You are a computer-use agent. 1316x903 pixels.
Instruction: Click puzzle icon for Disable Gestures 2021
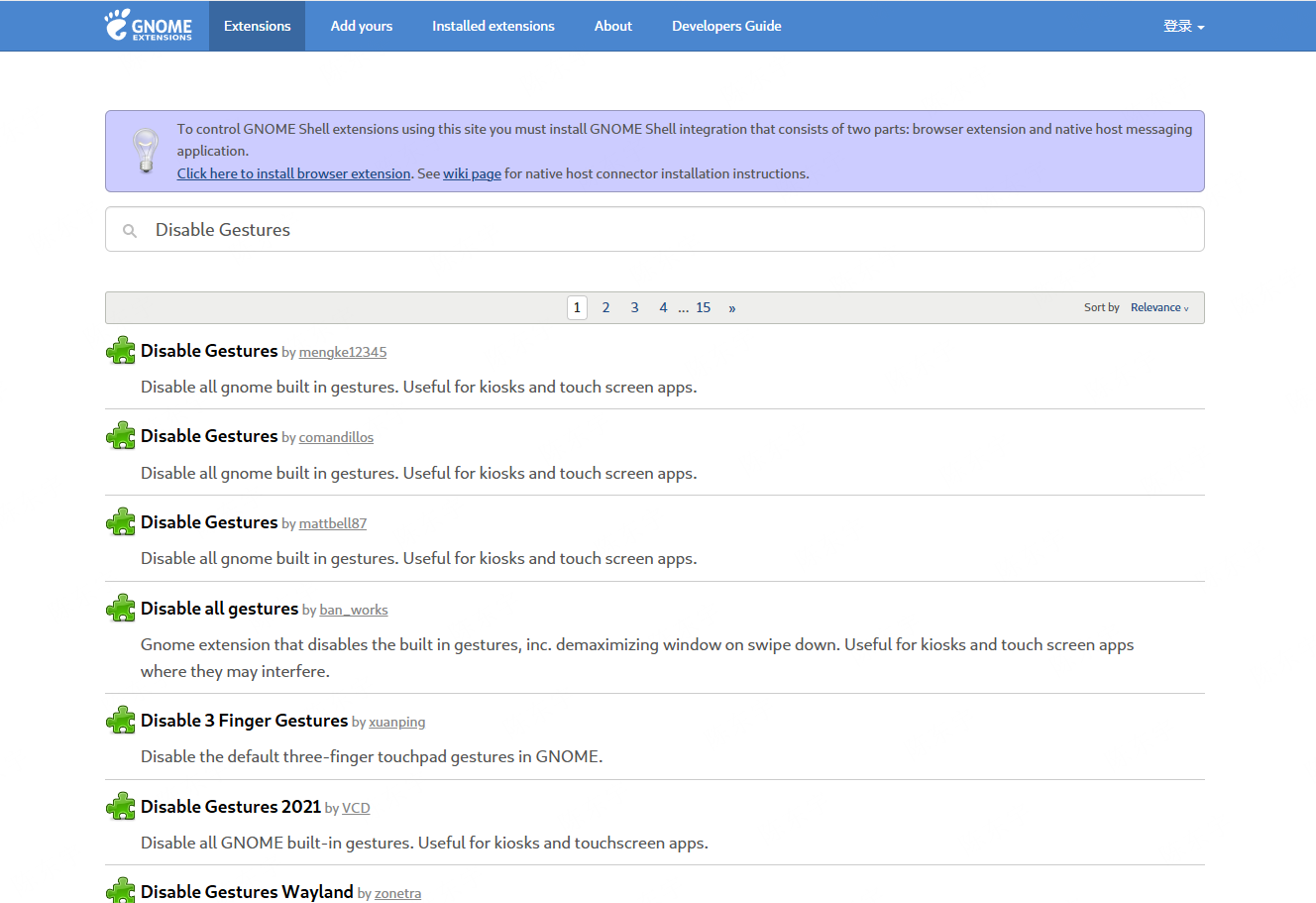[x=121, y=807]
